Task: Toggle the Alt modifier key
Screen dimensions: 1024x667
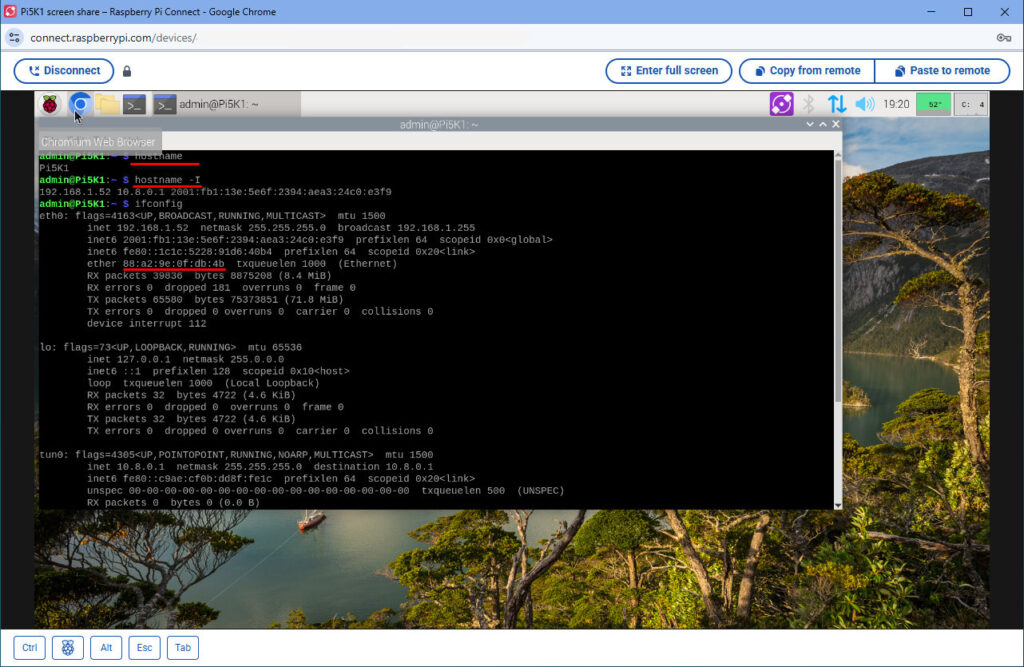Action: [x=106, y=647]
